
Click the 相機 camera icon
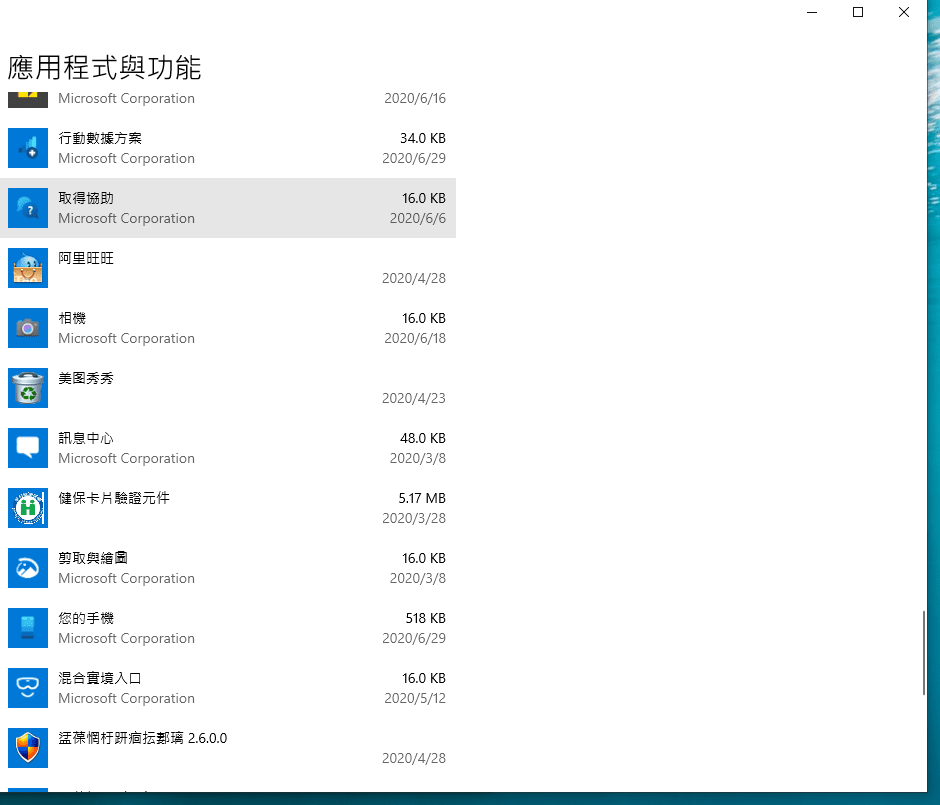click(x=28, y=328)
